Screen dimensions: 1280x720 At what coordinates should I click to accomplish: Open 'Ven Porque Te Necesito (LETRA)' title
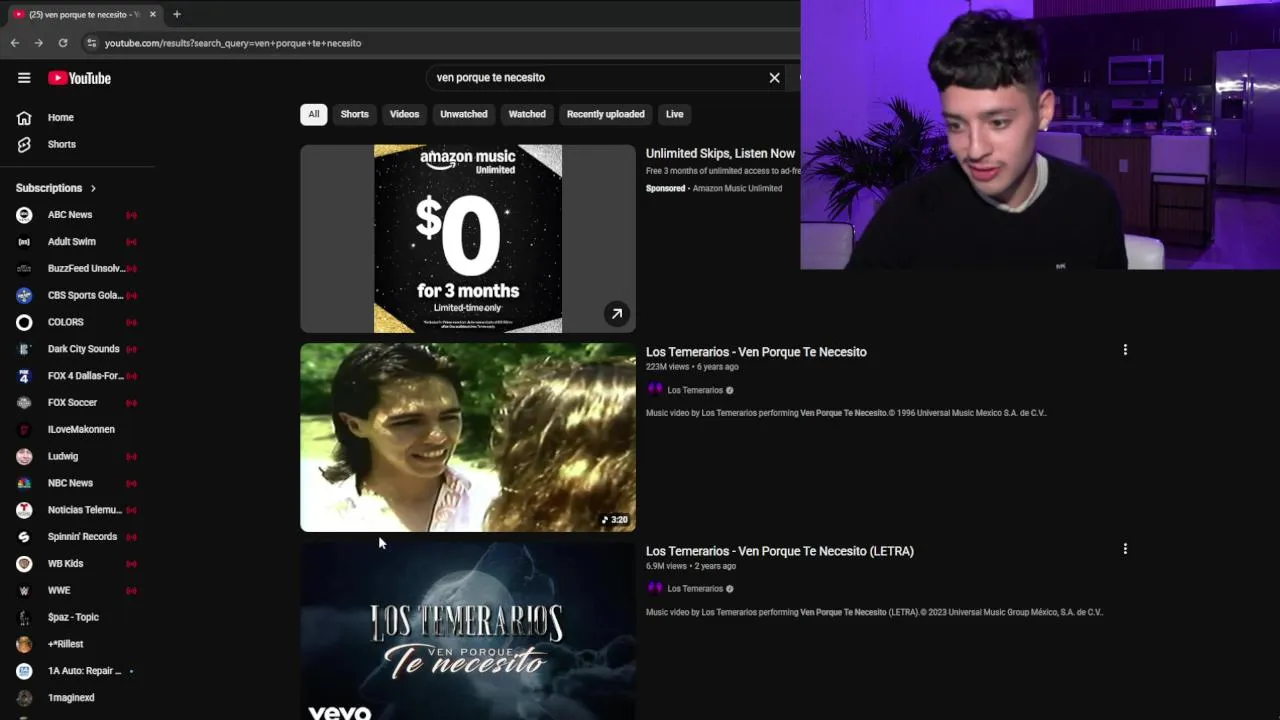point(780,551)
